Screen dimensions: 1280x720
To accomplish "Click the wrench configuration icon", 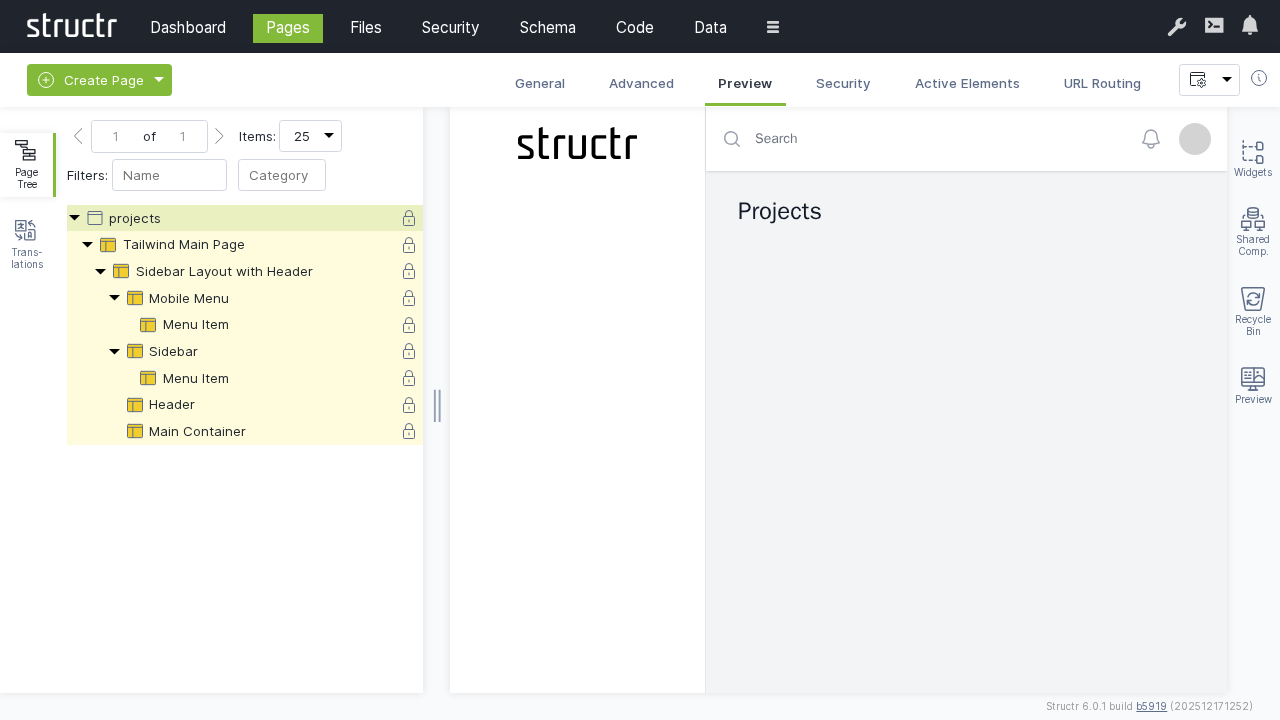I will point(1176,27).
